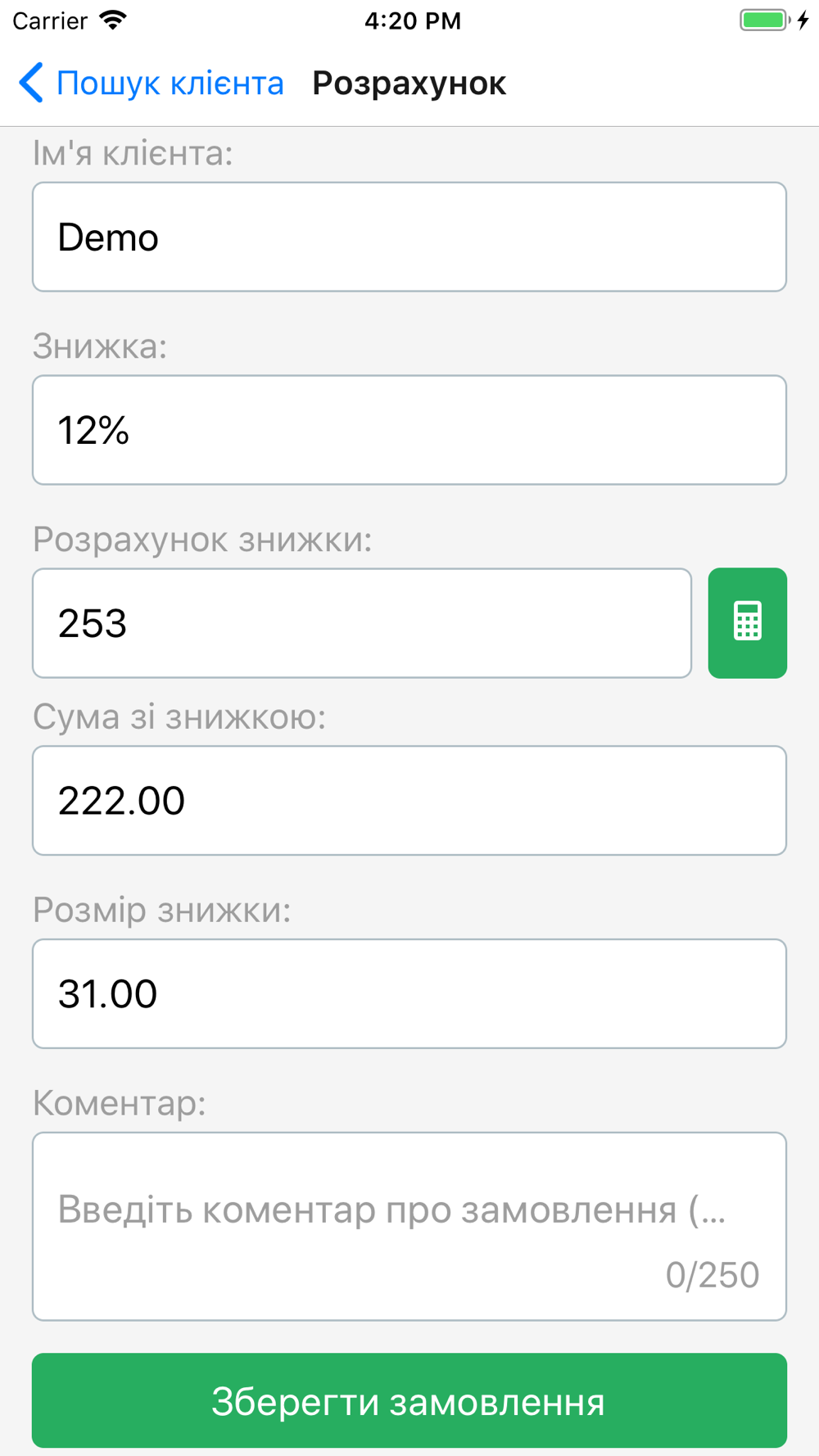819x1456 pixels.
Task: Tap the Wi-Fi signal icon in status bar
Action: tap(113, 20)
